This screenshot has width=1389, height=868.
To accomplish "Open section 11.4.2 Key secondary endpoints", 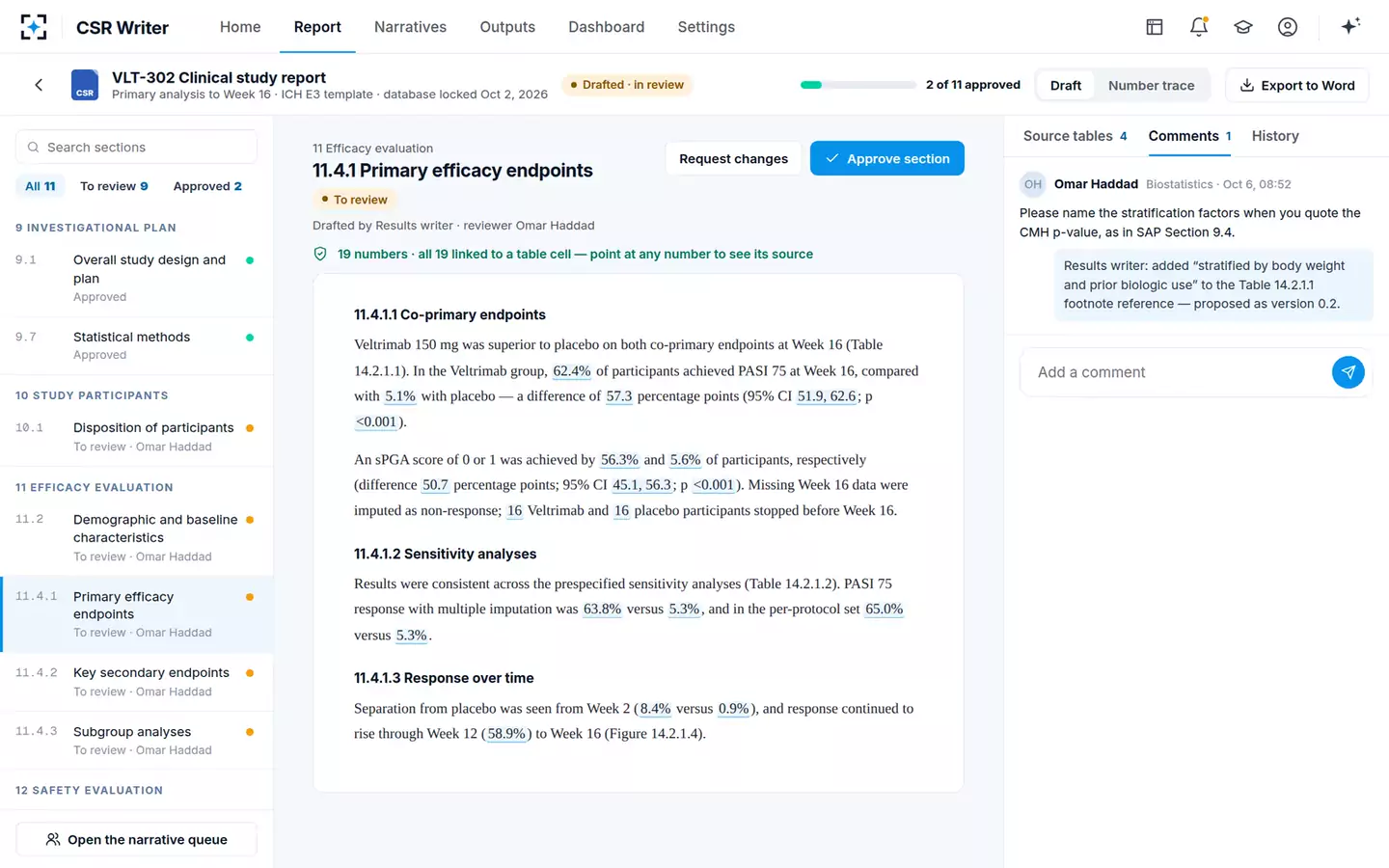I will (136, 682).
